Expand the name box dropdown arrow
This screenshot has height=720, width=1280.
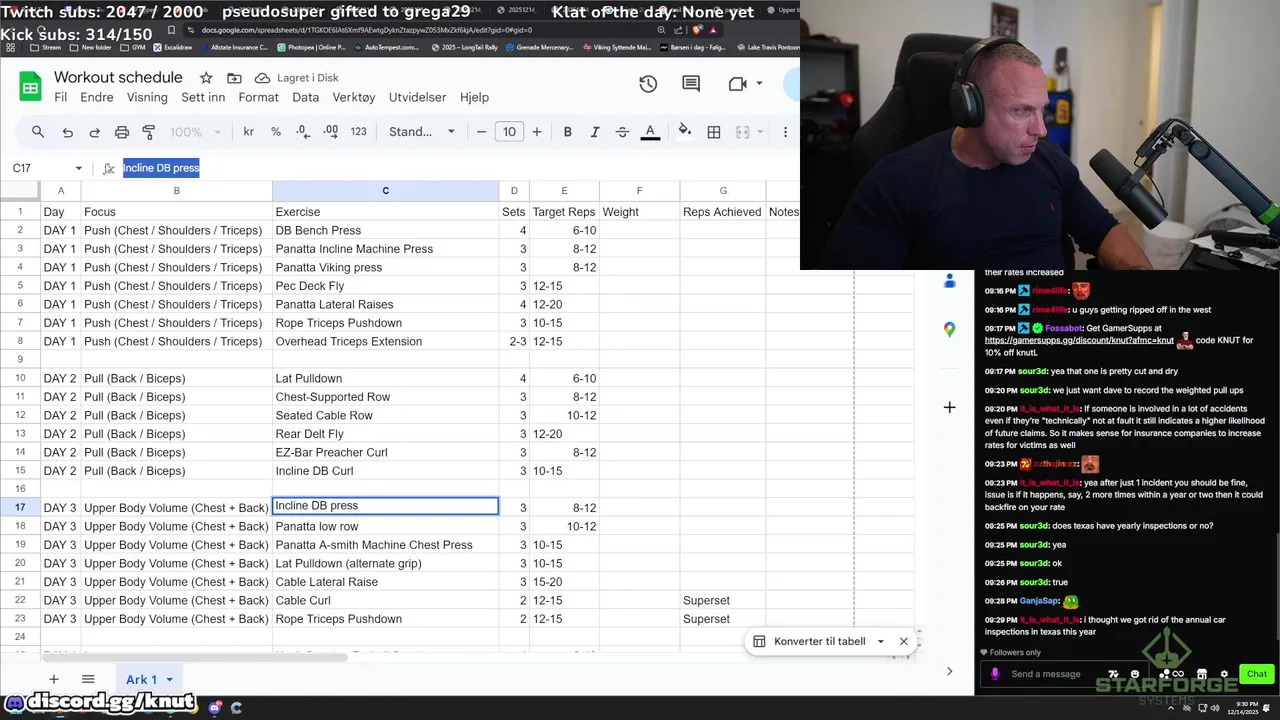(x=78, y=168)
